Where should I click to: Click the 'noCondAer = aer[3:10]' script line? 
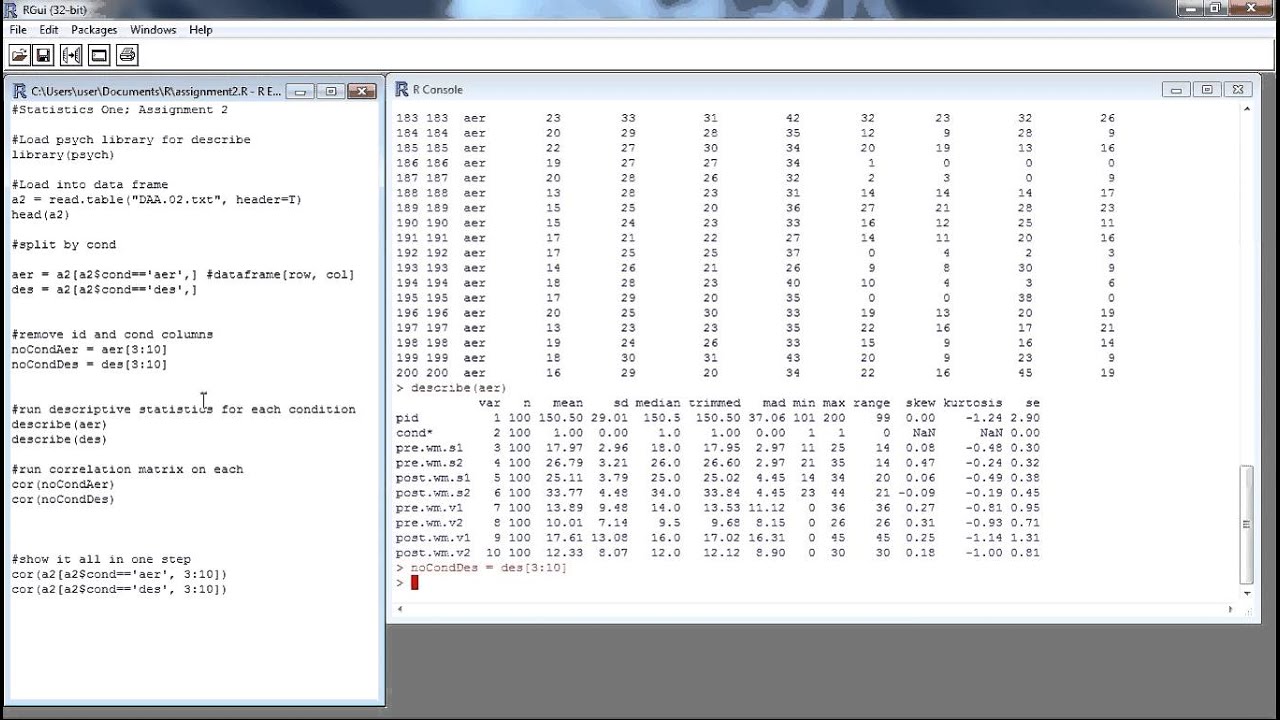coord(89,350)
